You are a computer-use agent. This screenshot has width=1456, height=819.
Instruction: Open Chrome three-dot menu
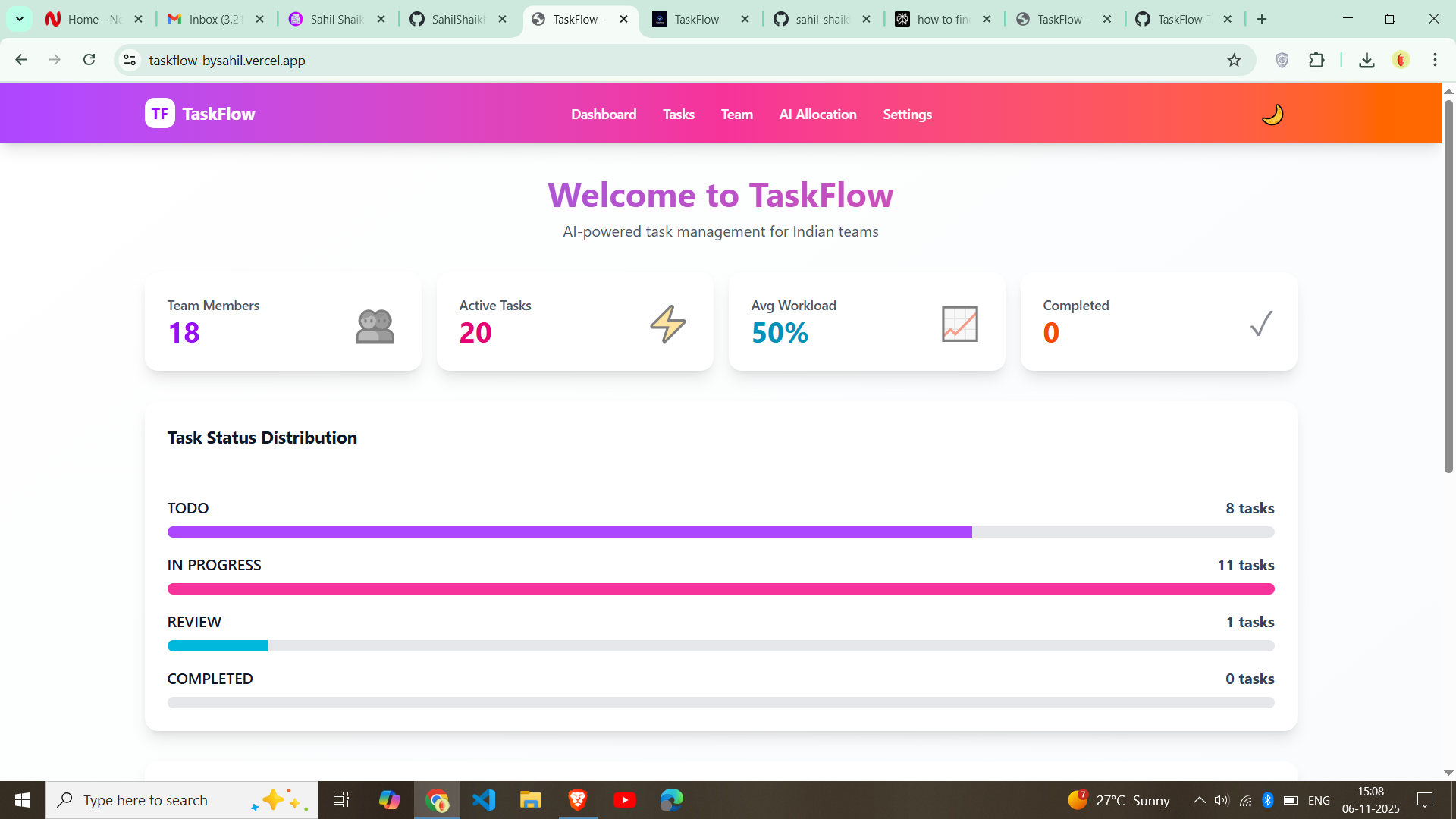pos(1435,60)
